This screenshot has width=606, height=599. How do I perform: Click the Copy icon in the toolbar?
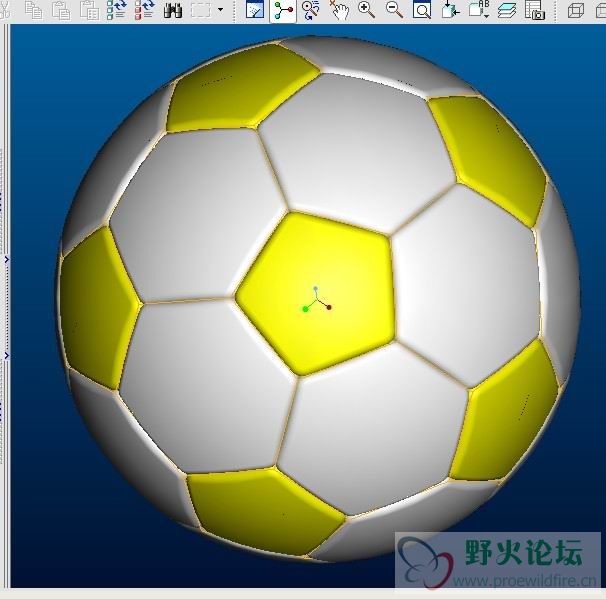click(34, 10)
